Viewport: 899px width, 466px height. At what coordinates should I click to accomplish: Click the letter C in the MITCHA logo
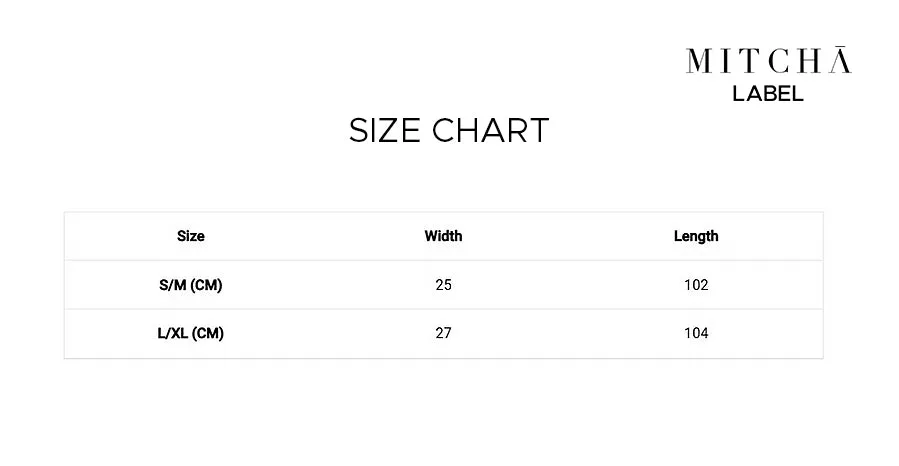pos(779,61)
